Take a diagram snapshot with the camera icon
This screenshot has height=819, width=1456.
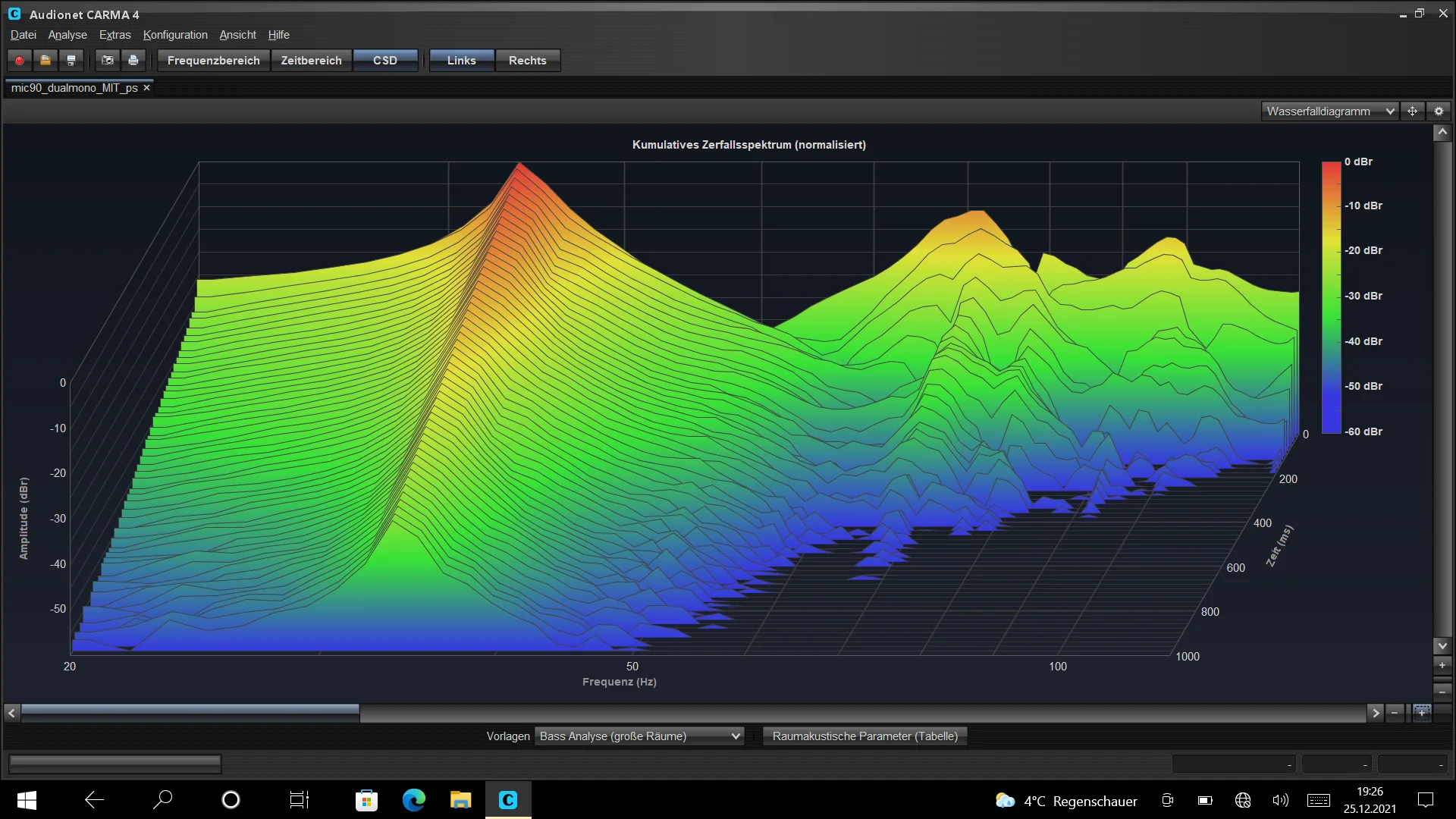click(x=108, y=61)
